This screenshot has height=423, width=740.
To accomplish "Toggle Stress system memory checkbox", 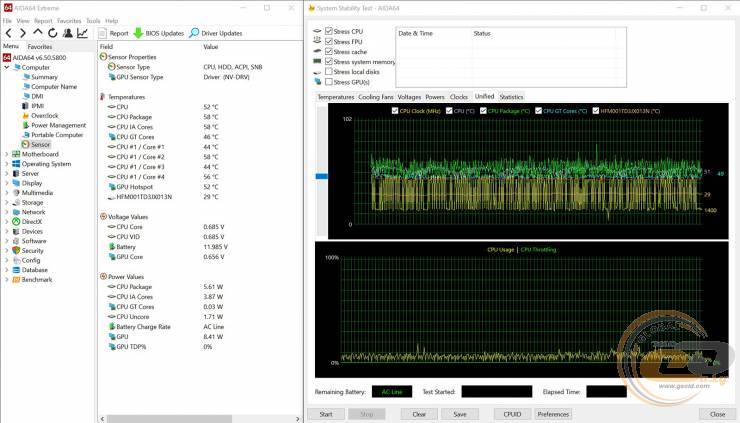I will click(329, 61).
